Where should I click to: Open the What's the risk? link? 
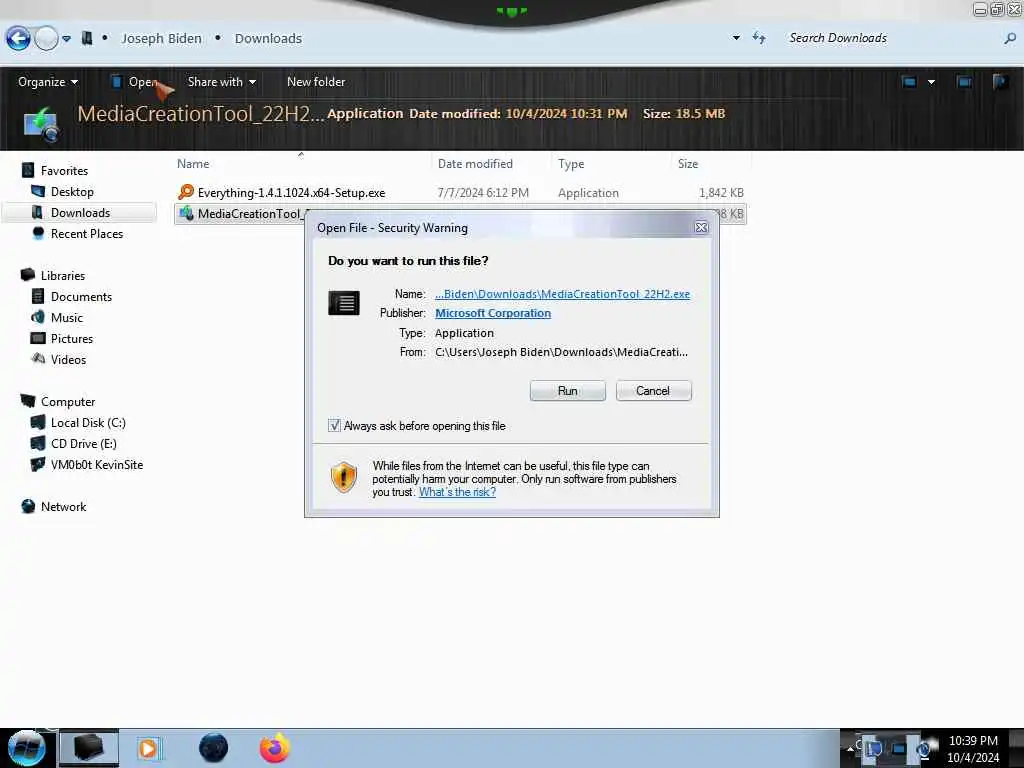(457, 492)
